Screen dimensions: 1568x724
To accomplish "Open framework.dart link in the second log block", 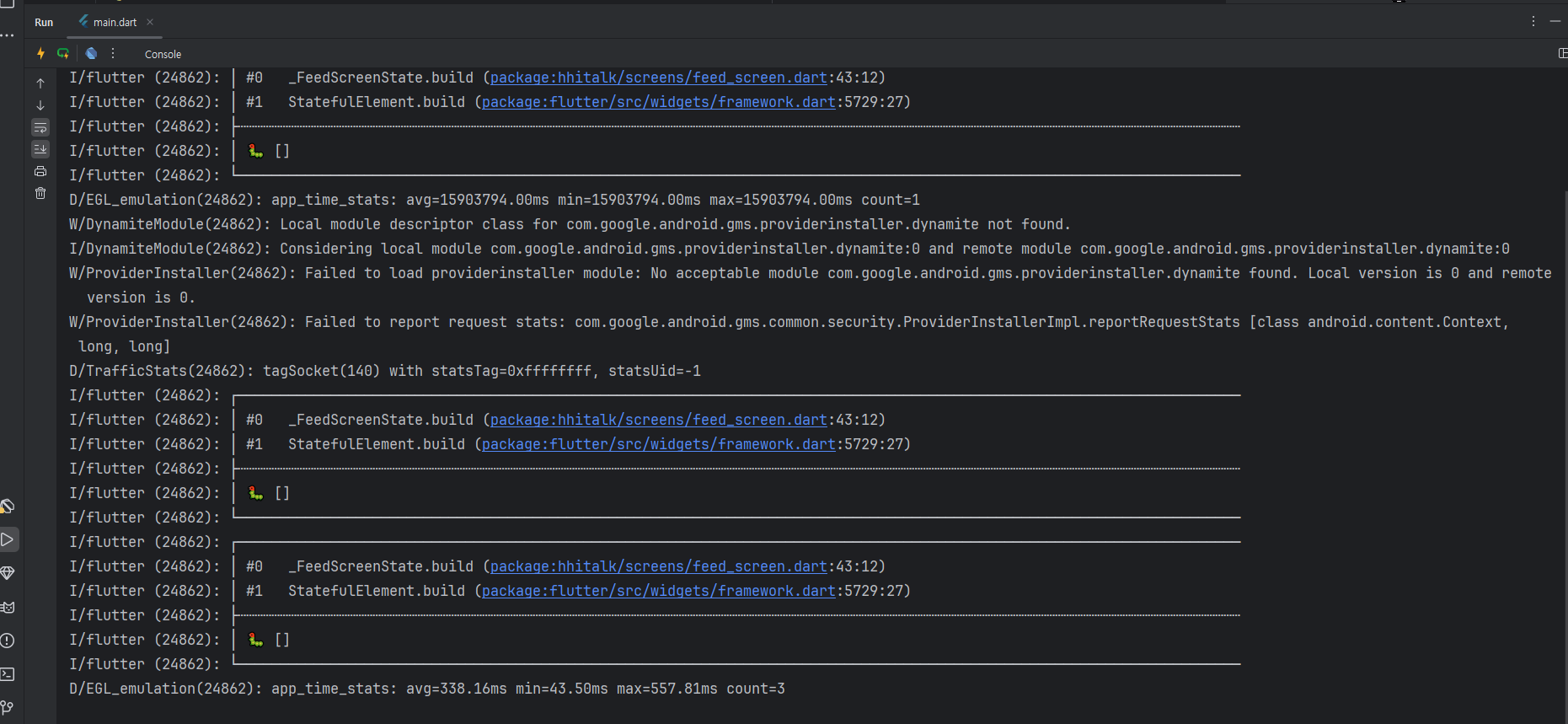I will [x=659, y=444].
